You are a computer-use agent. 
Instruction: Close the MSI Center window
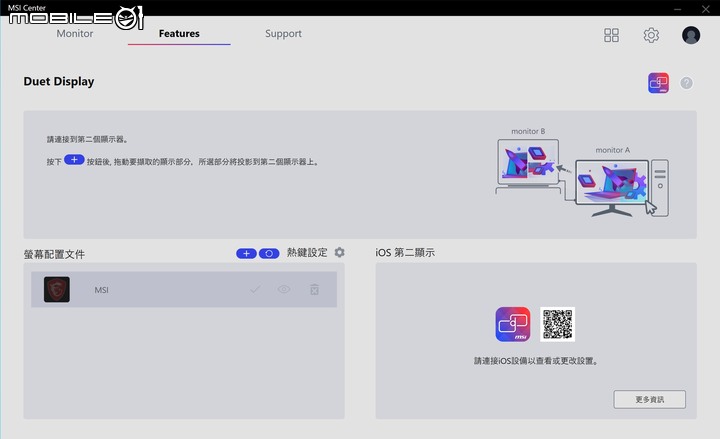tap(706, 9)
